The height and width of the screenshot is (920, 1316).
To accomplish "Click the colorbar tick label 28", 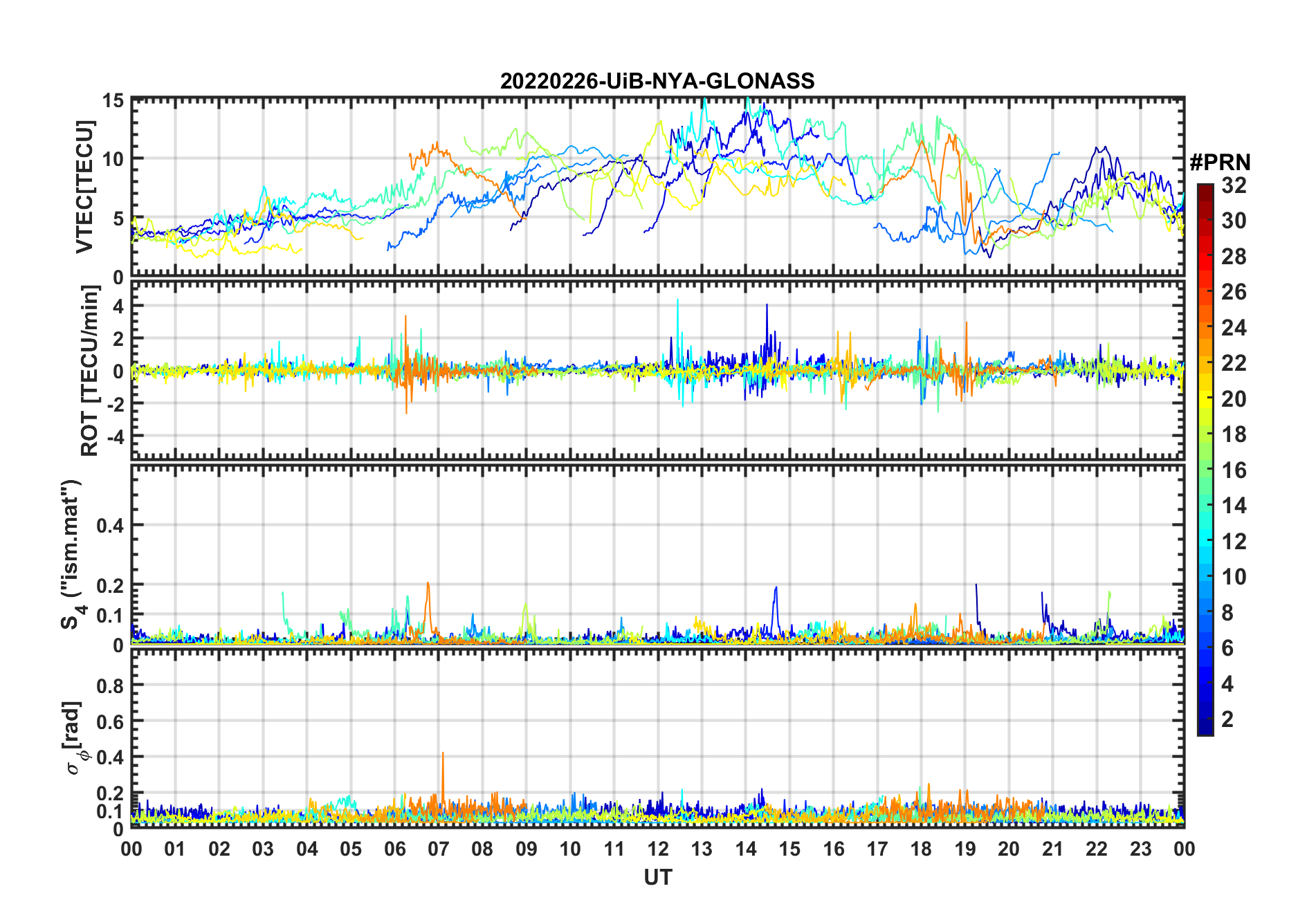I will (1234, 257).
